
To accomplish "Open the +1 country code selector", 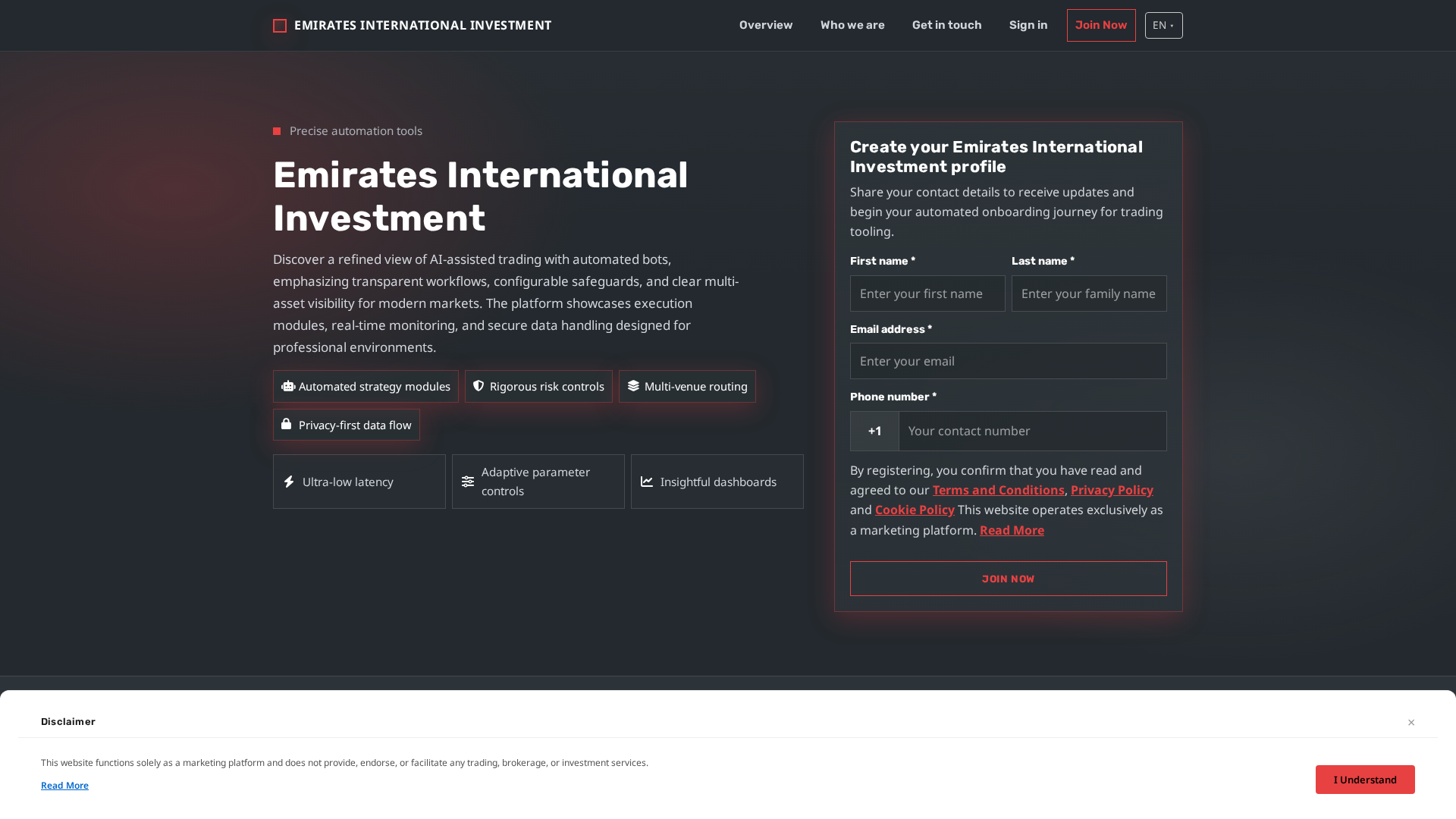I will pyautogui.click(x=874, y=431).
